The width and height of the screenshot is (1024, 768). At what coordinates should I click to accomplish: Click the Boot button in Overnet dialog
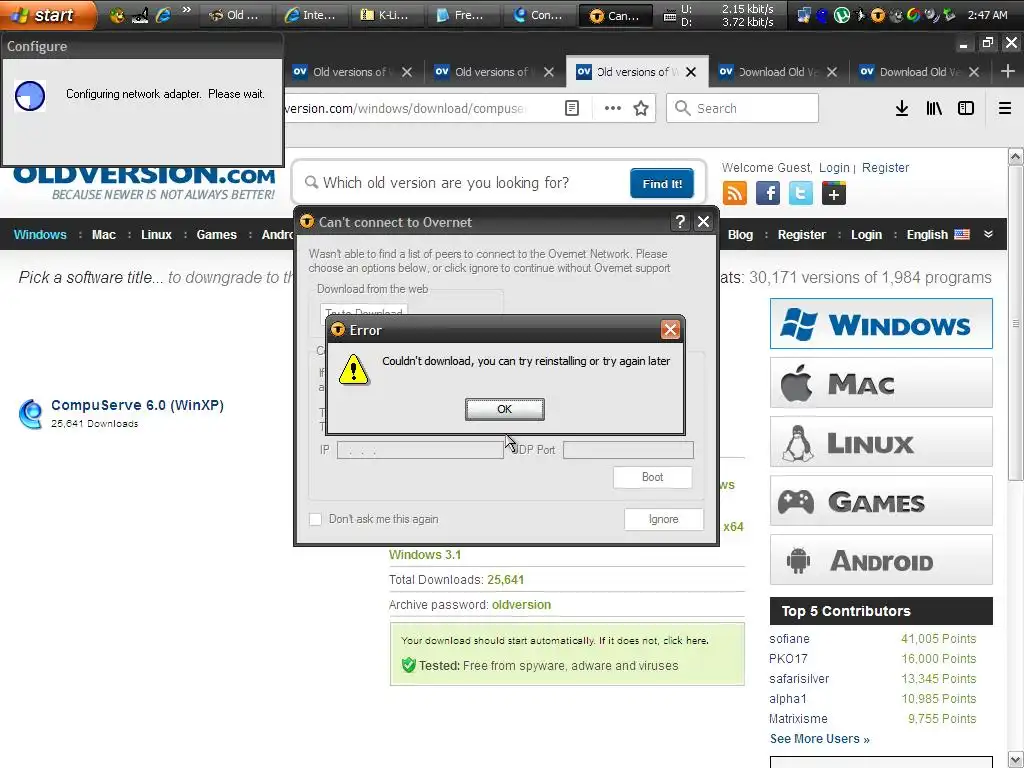point(652,477)
